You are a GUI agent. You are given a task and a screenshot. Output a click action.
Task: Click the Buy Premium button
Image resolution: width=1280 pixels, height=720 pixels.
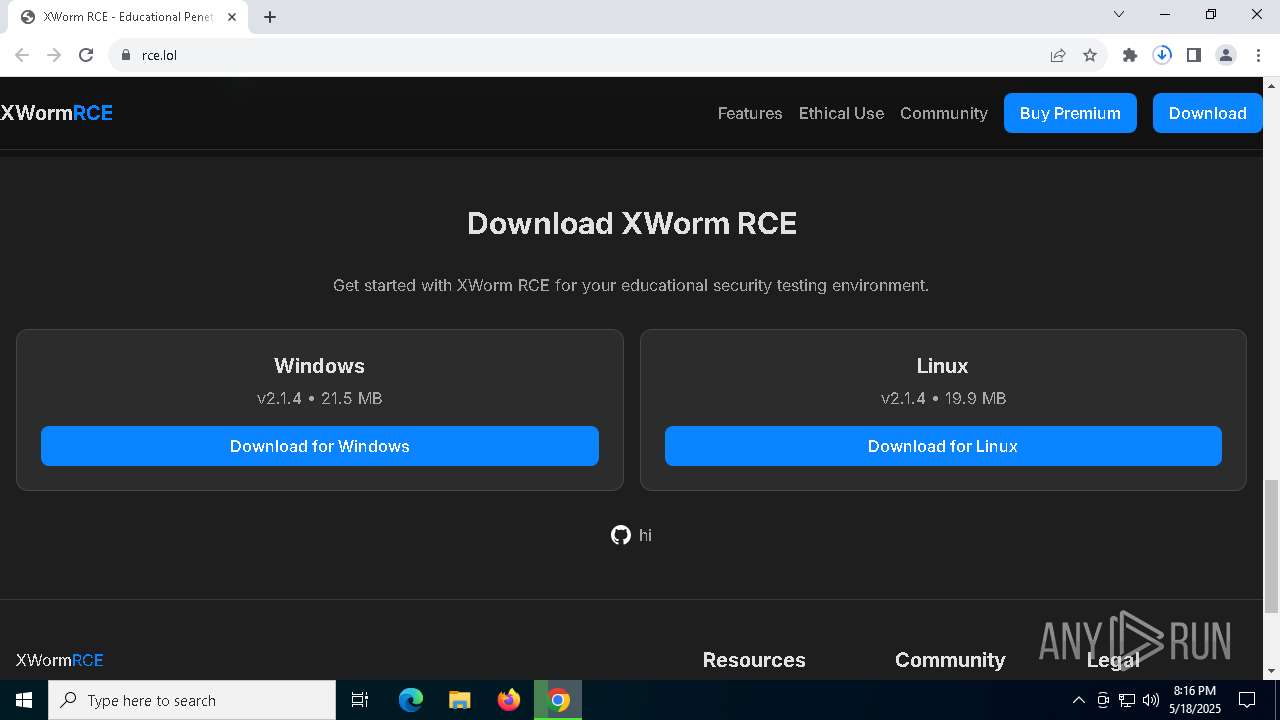(x=1070, y=113)
